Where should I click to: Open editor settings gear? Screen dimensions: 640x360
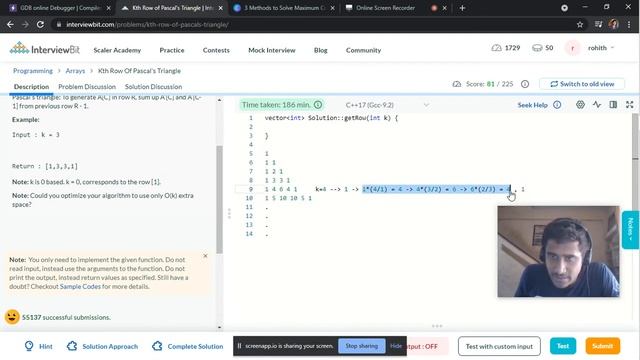[580, 105]
